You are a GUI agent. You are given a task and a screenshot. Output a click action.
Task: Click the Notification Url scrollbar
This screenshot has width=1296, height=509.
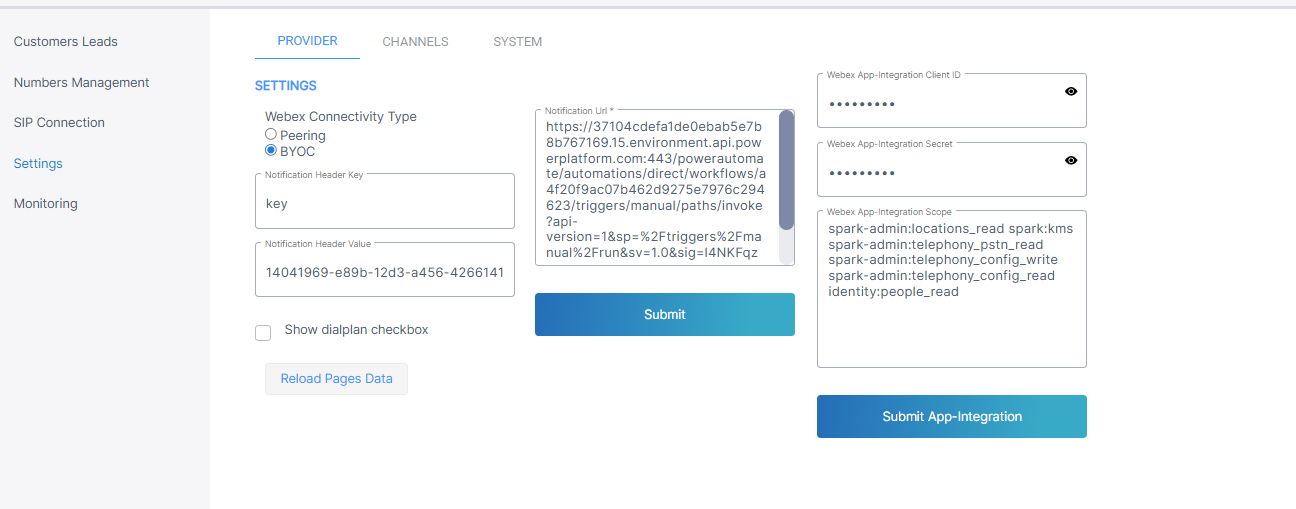pos(786,170)
